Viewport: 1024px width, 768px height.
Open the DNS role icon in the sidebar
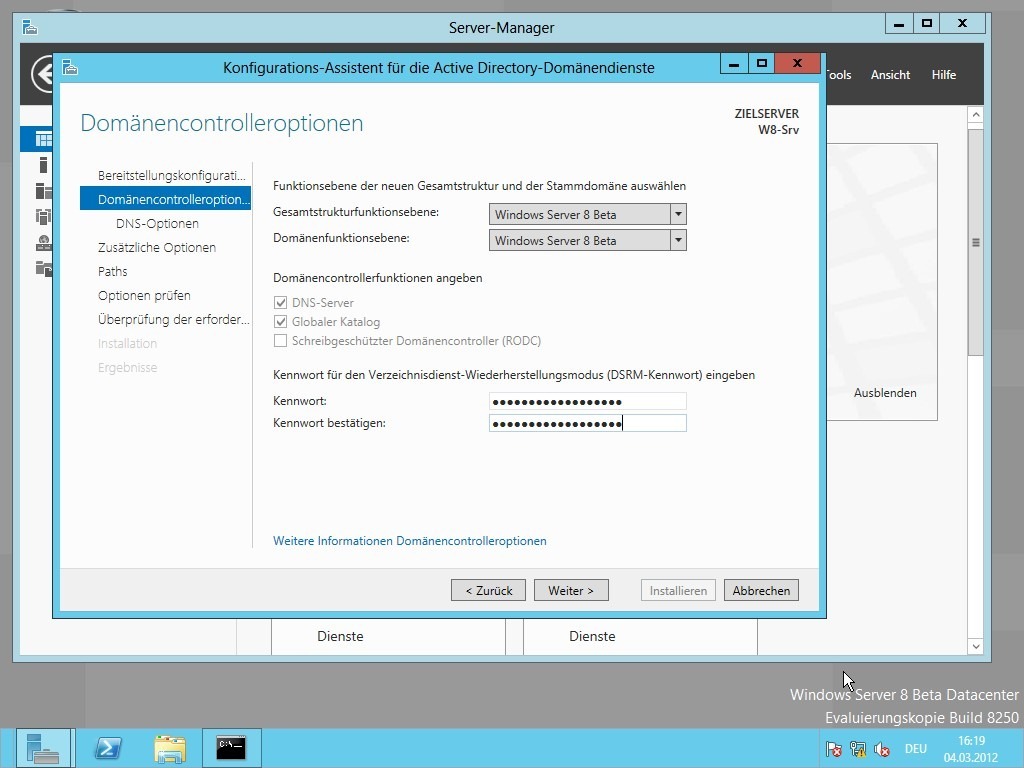click(x=43, y=242)
